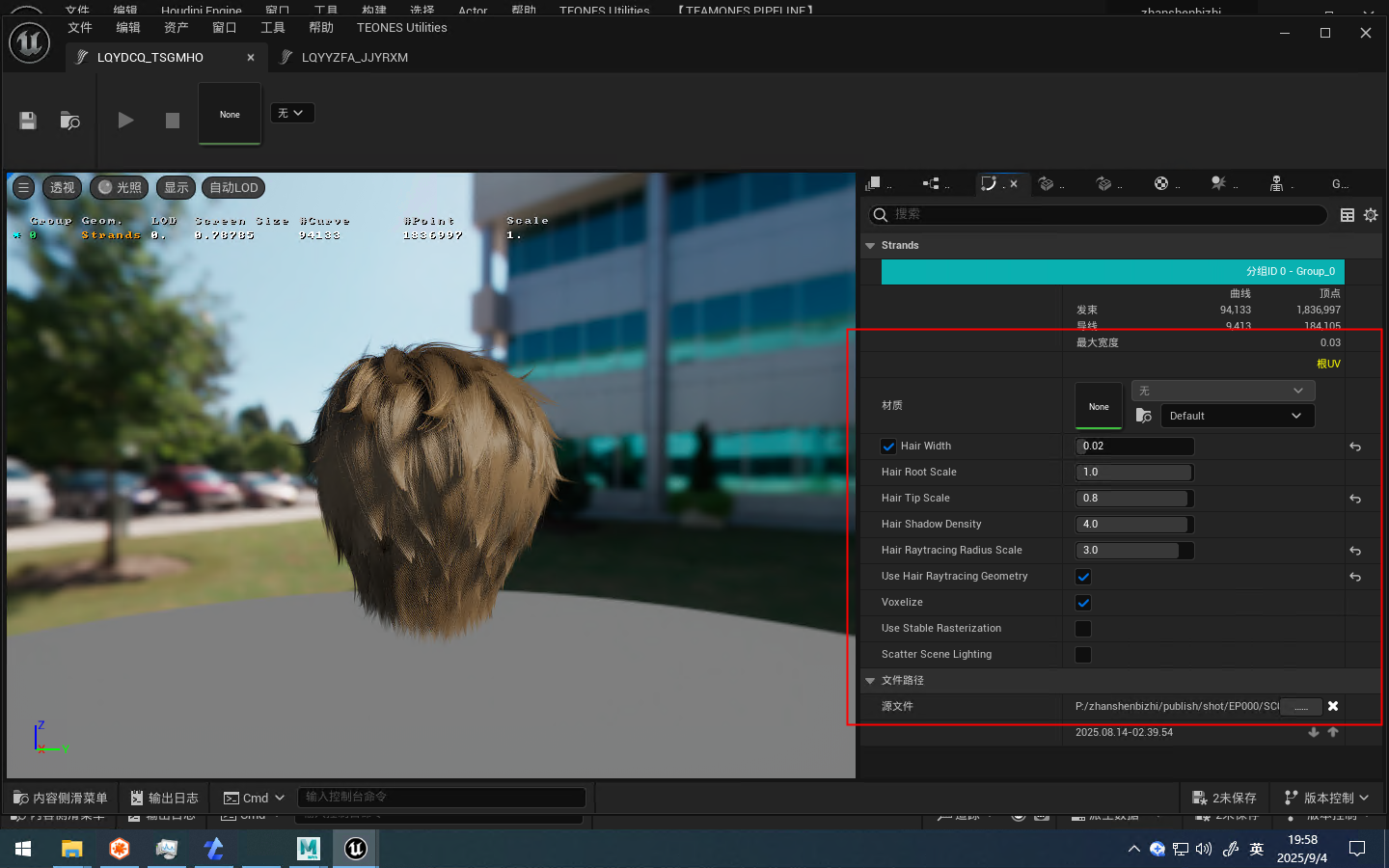1389x868 pixels.
Task: Click the stop animation square button
Action: coord(173,121)
